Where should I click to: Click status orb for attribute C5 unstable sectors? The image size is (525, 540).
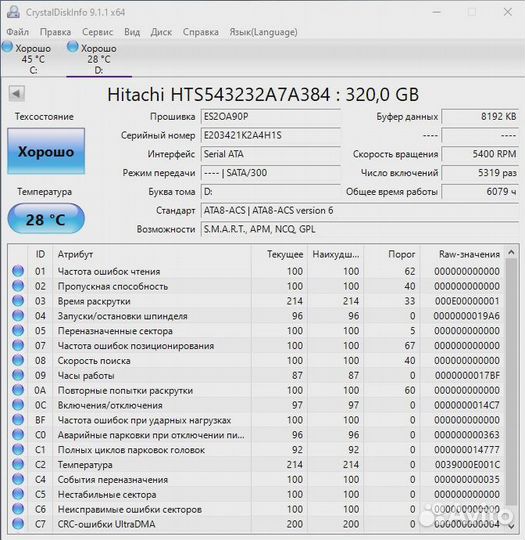click(18, 494)
